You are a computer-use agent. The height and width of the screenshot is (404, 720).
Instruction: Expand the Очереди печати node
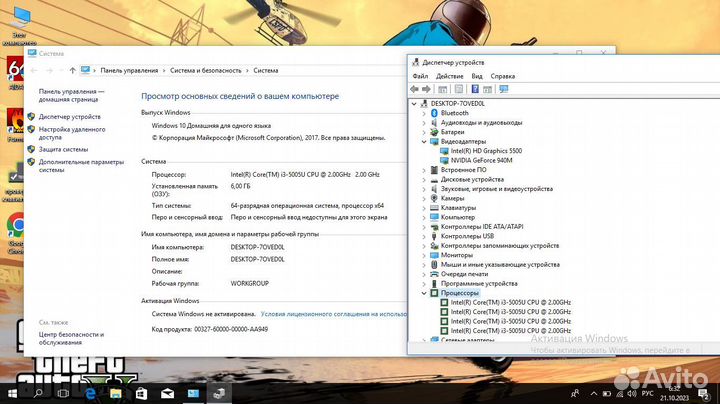pyautogui.click(x=424, y=274)
